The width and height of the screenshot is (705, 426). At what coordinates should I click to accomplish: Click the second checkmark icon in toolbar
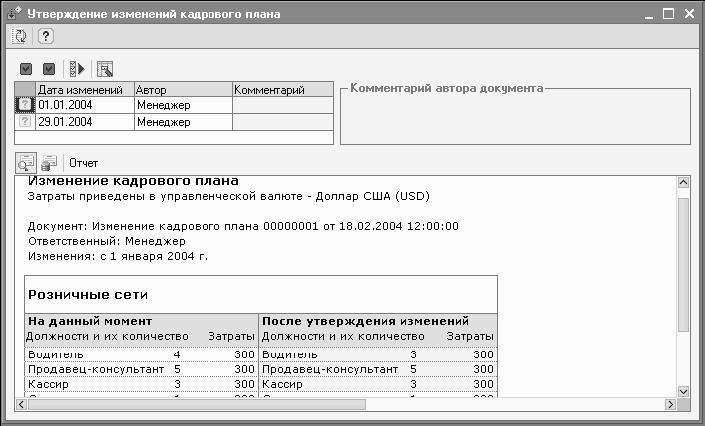pos(49,69)
